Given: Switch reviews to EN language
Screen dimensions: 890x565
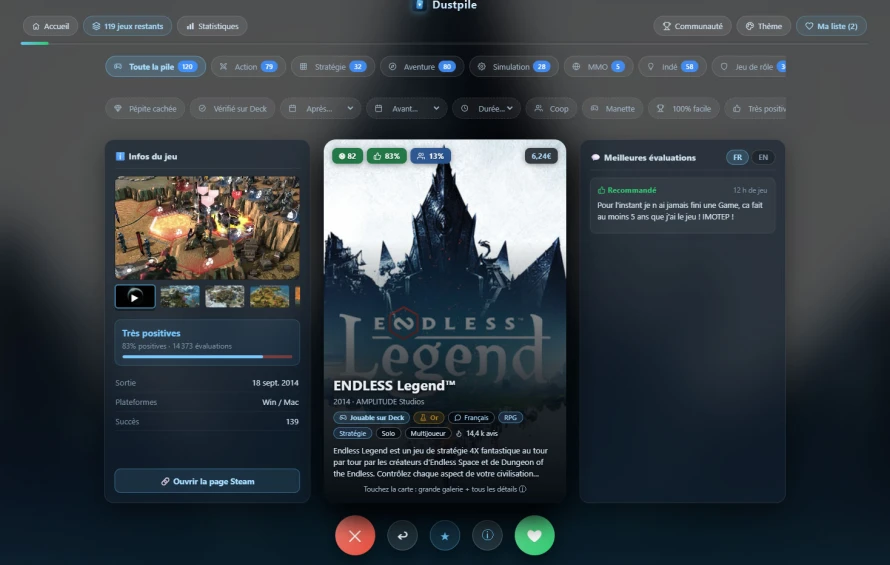Looking at the screenshot, I should click(x=763, y=157).
